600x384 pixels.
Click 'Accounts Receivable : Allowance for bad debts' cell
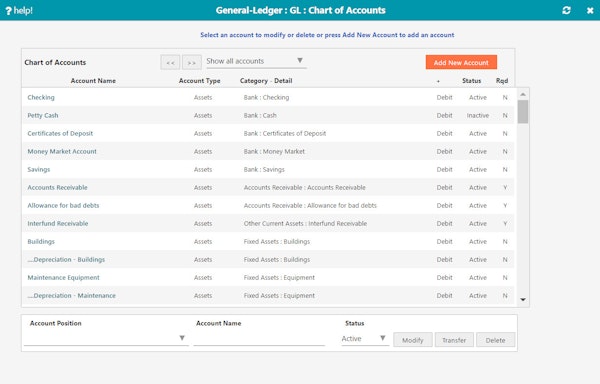click(x=310, y=205)
